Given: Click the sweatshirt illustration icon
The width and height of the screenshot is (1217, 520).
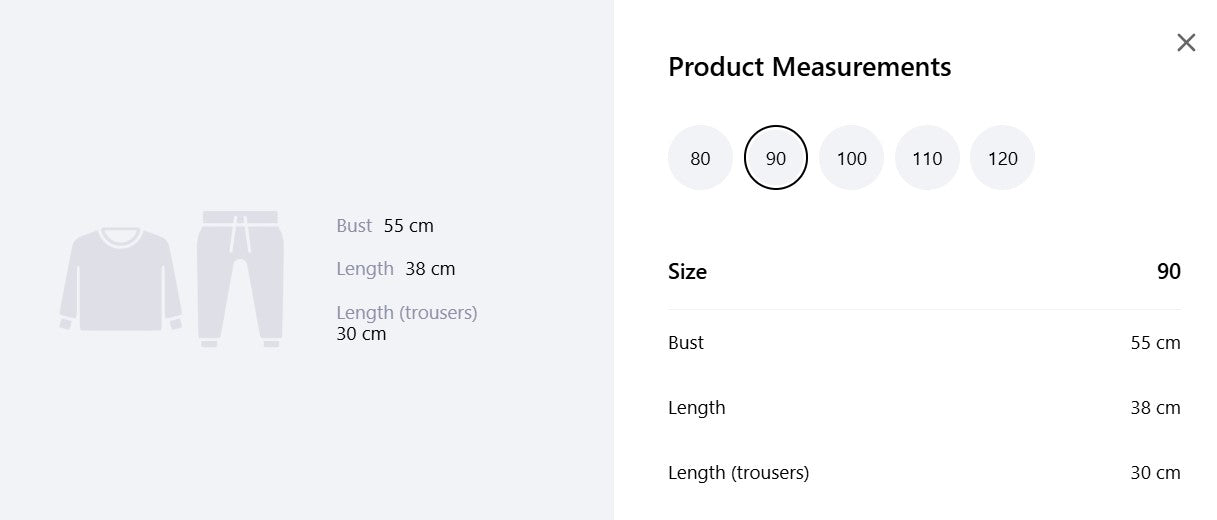Looking at the screenshot, I should point(121,279).
